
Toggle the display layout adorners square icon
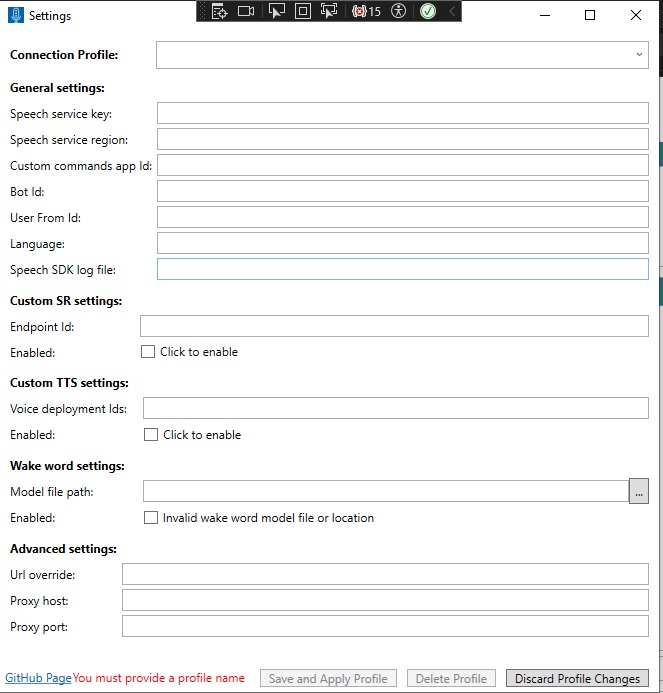click(303, 12)
